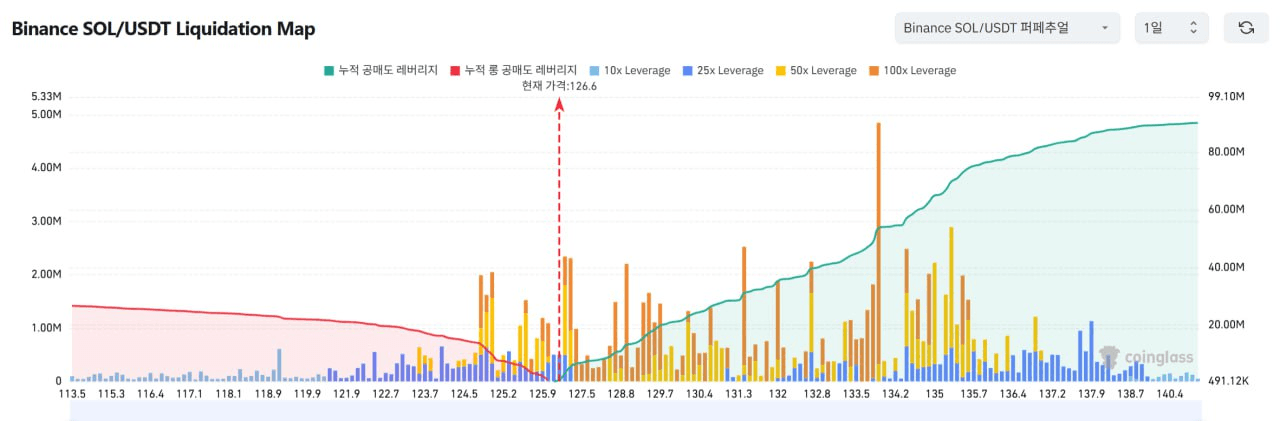The width and height of the screenshot is (1280, 421).
Task: Hide the 25x Leverage legend series
Action: [722, 71]
